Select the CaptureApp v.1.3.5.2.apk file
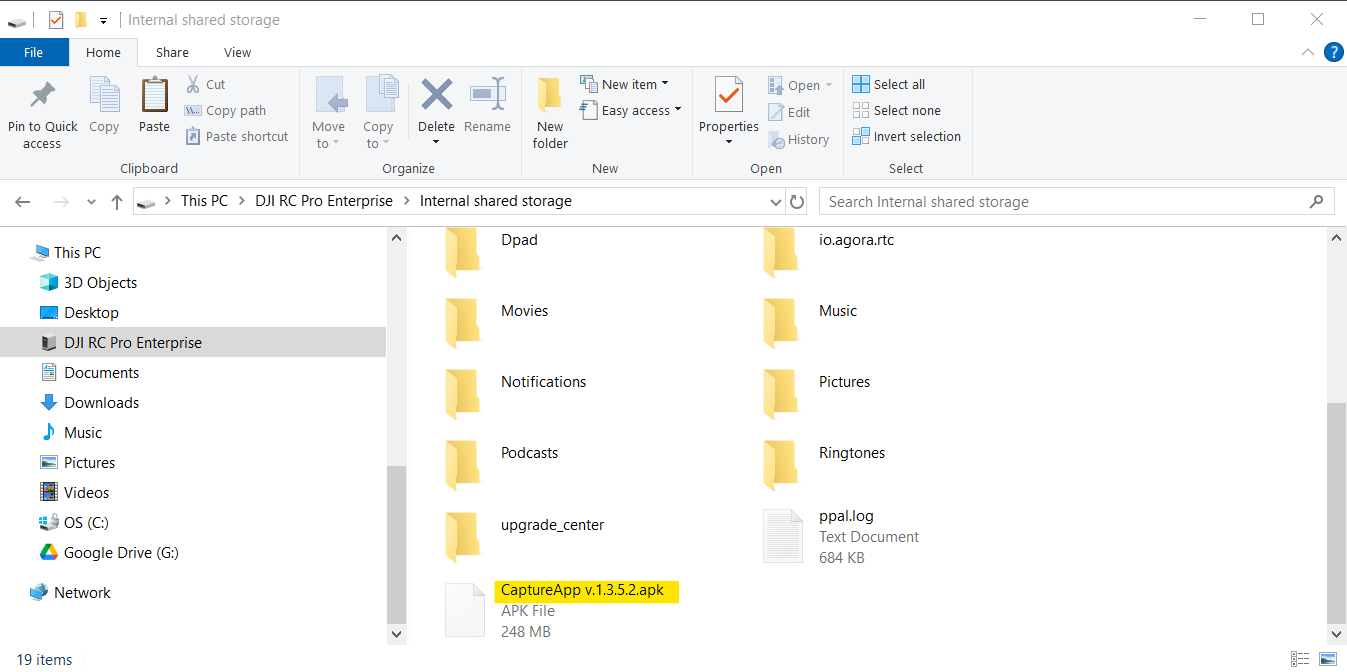The image size is (1347, 672). (x=582, y=590)
